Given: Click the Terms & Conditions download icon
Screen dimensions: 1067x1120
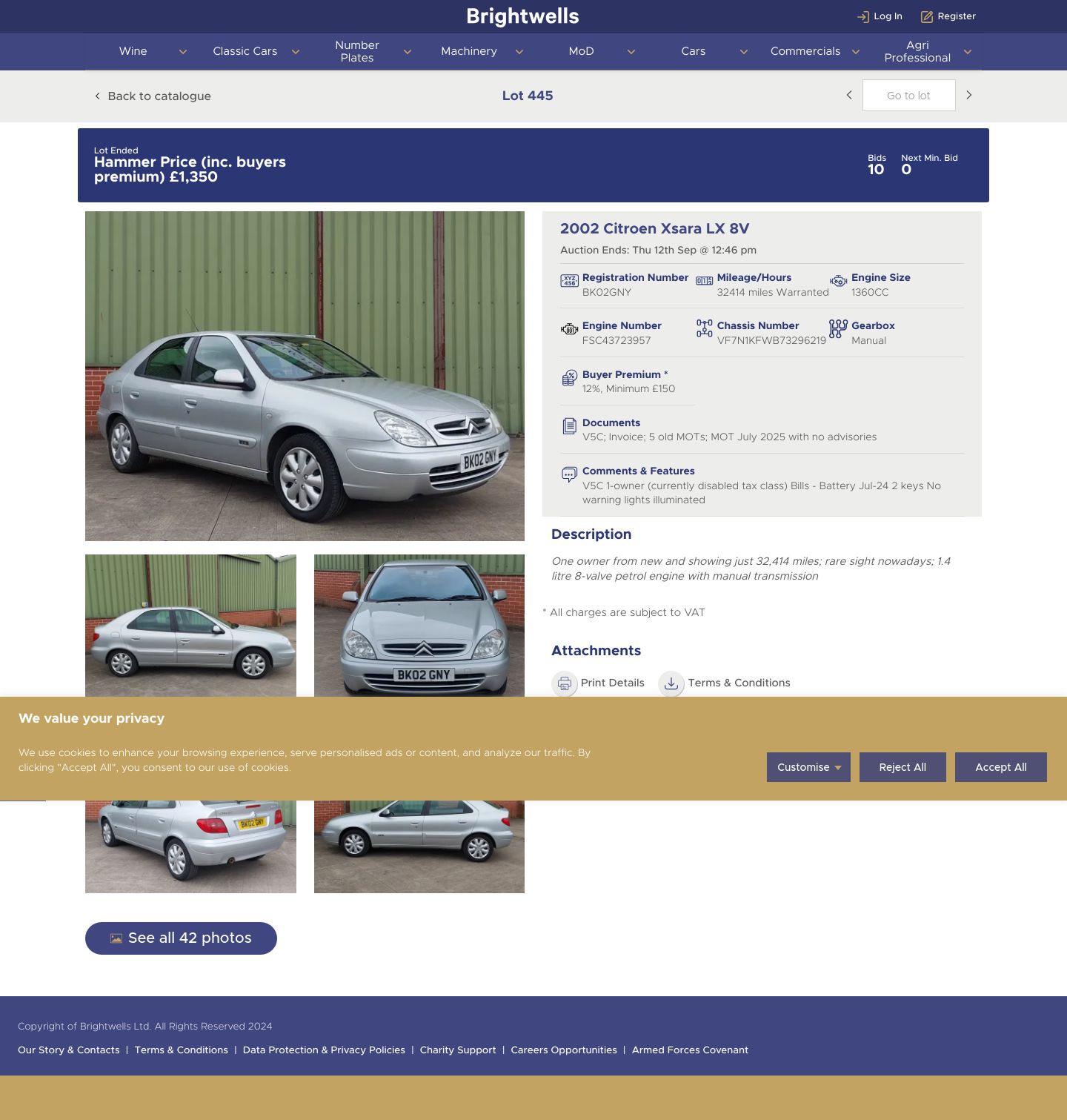Looking at the screenshot, I should click(671, 683).
